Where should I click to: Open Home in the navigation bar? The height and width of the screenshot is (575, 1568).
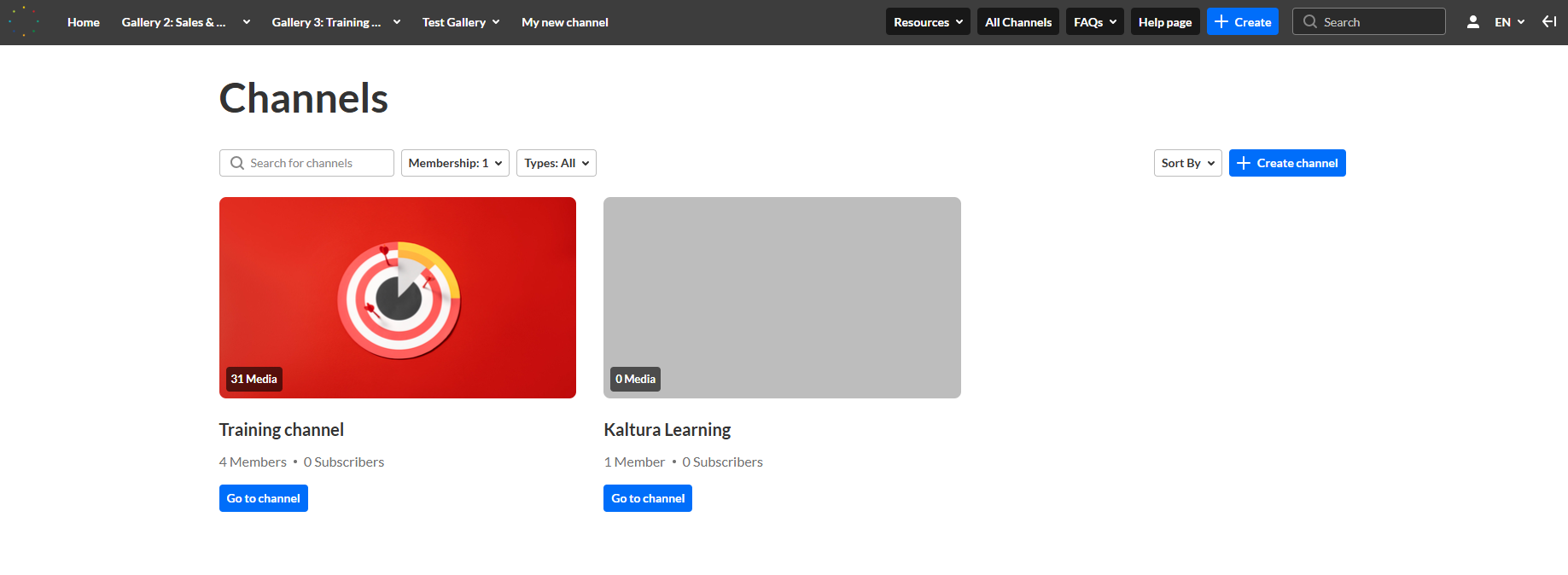(84, 22)
